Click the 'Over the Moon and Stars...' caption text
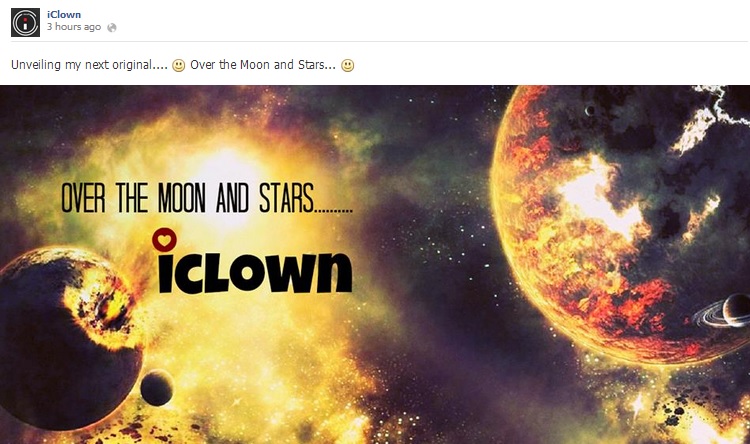The image size is (750, 444). click(x=263, y=65)
